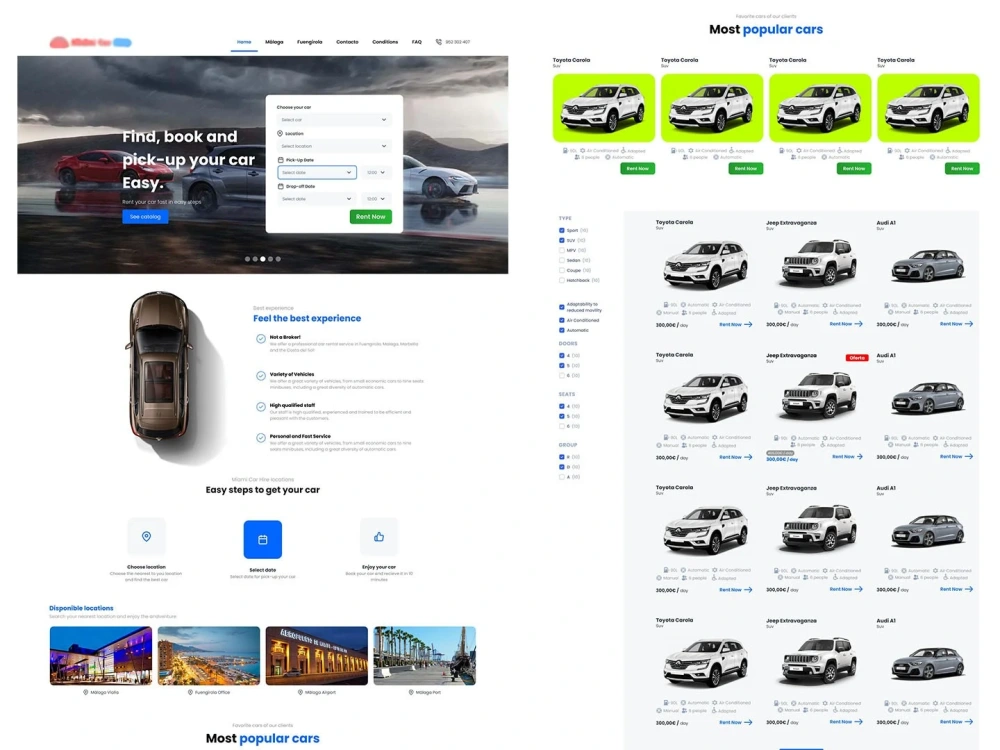The width and height of the screenshot is (1000, 750).
Task: Click the header phone number
Action: tap(458, 42)
